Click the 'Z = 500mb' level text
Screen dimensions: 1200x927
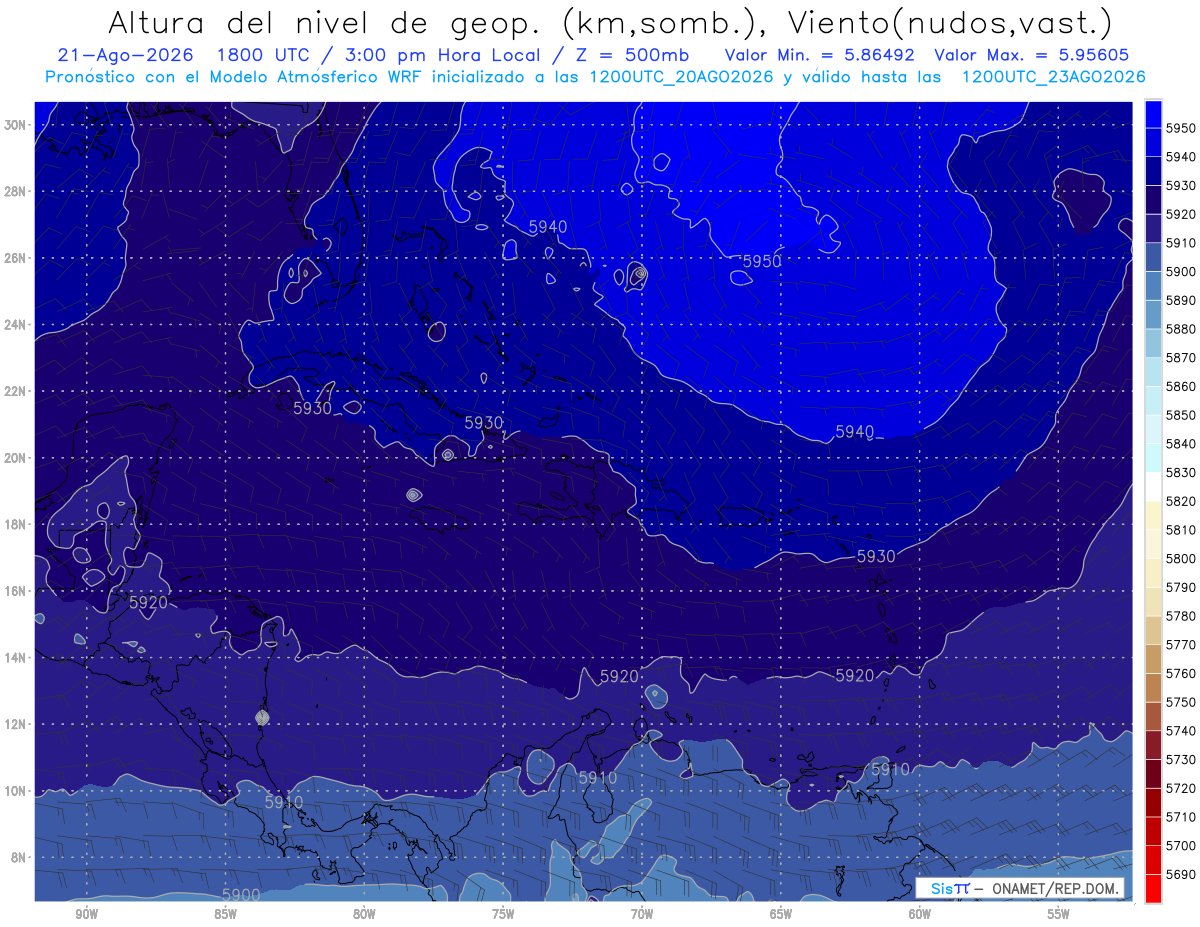[x=633, y=55]
